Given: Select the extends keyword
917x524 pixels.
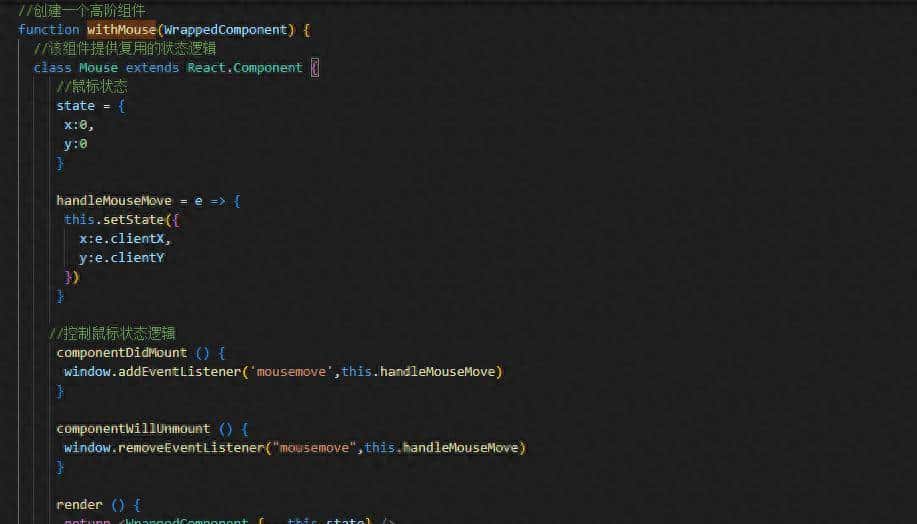Looking at the screenshot, I should 152,68.
